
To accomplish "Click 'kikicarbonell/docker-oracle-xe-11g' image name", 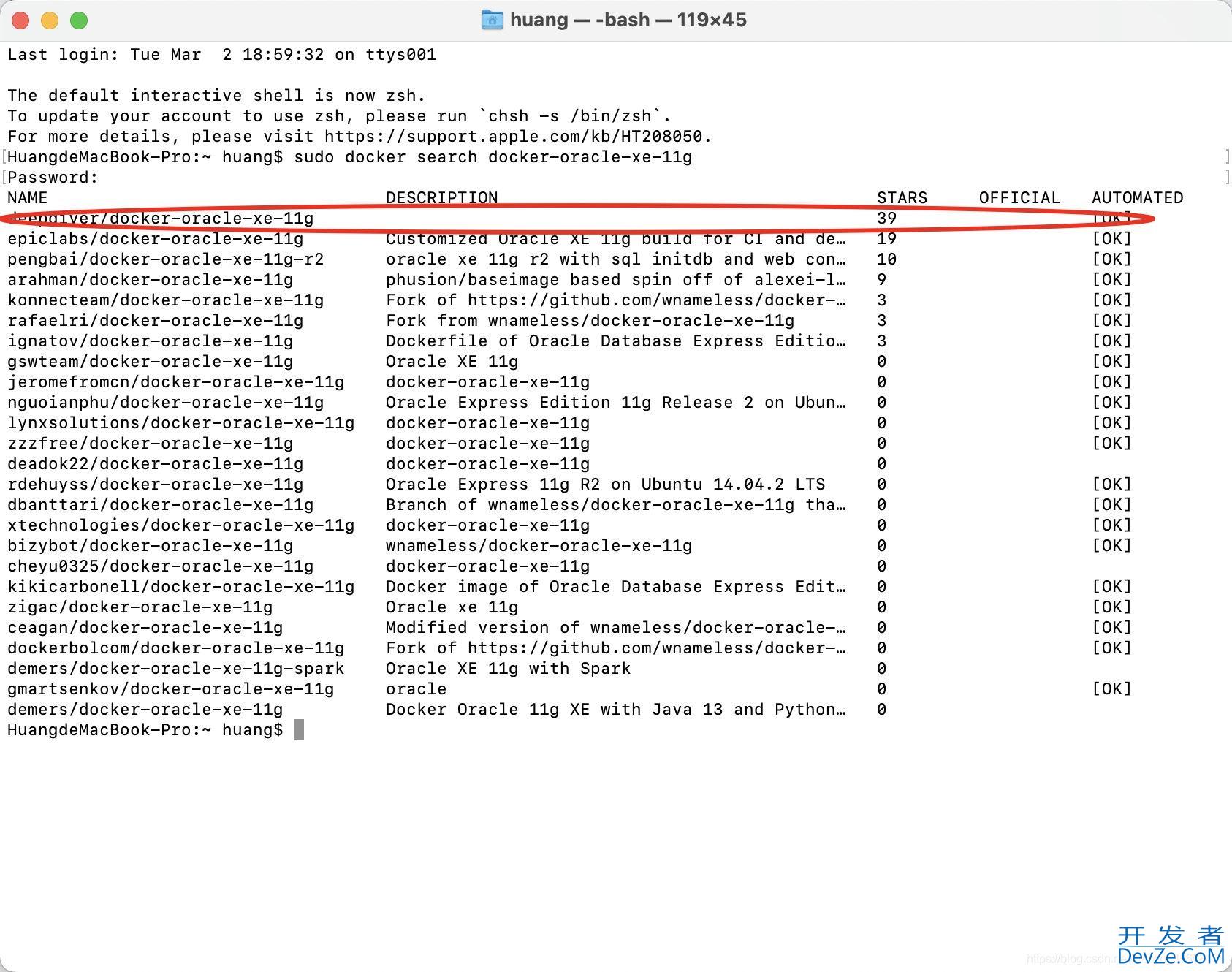I will pyautogui.click(x=181, y=586).
